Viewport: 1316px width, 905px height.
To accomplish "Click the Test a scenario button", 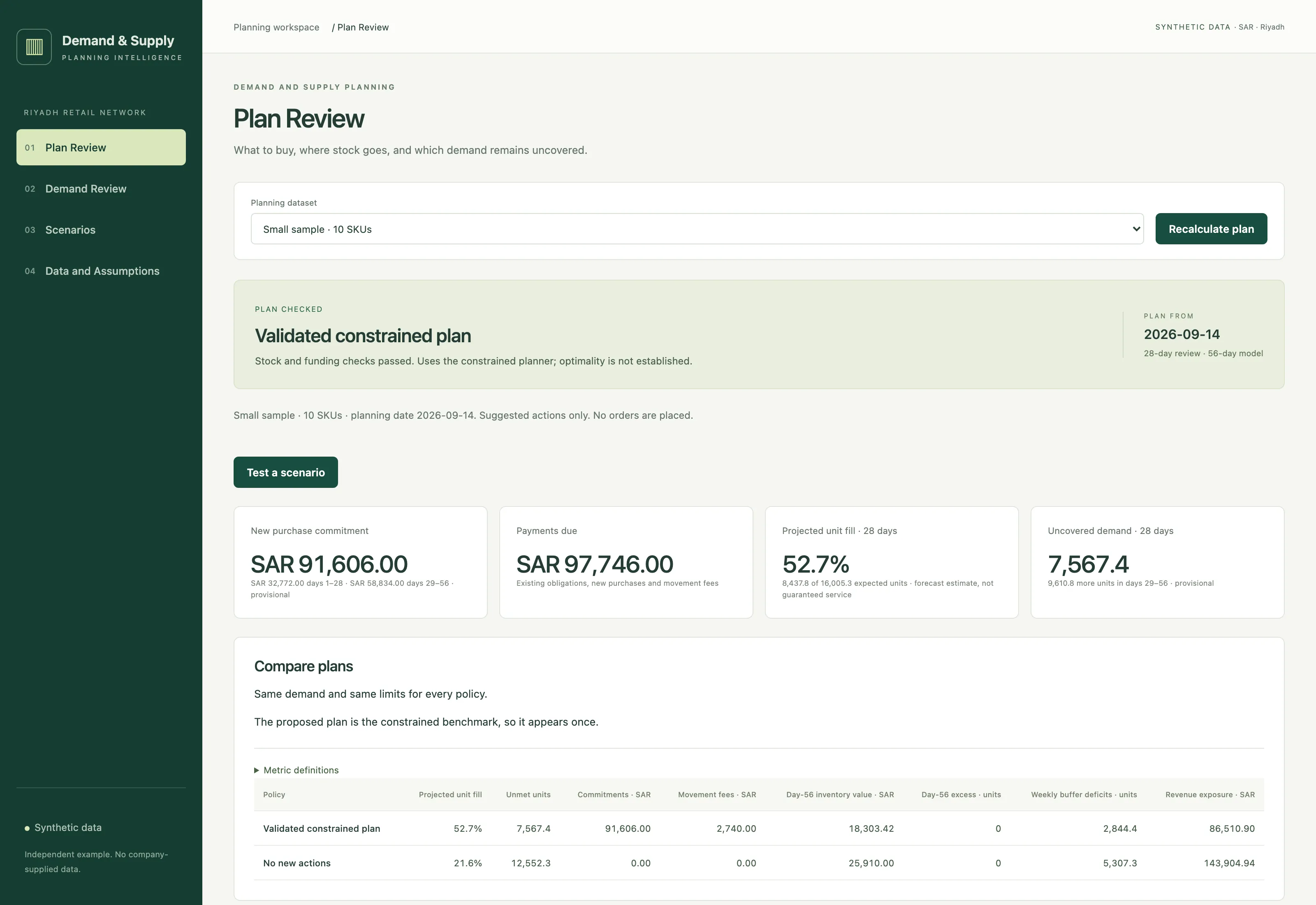I will pos(286,472).
